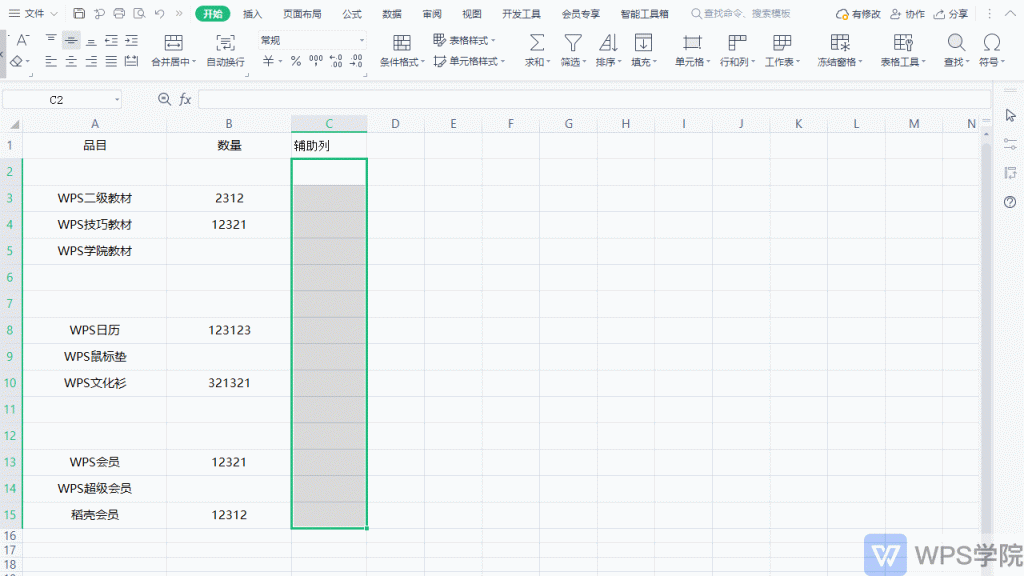Image resolution: width=1024 pixels, height=576 pixels.
Task: Open Print Preview from quick access toolbar
Action: tap(139, 14)
